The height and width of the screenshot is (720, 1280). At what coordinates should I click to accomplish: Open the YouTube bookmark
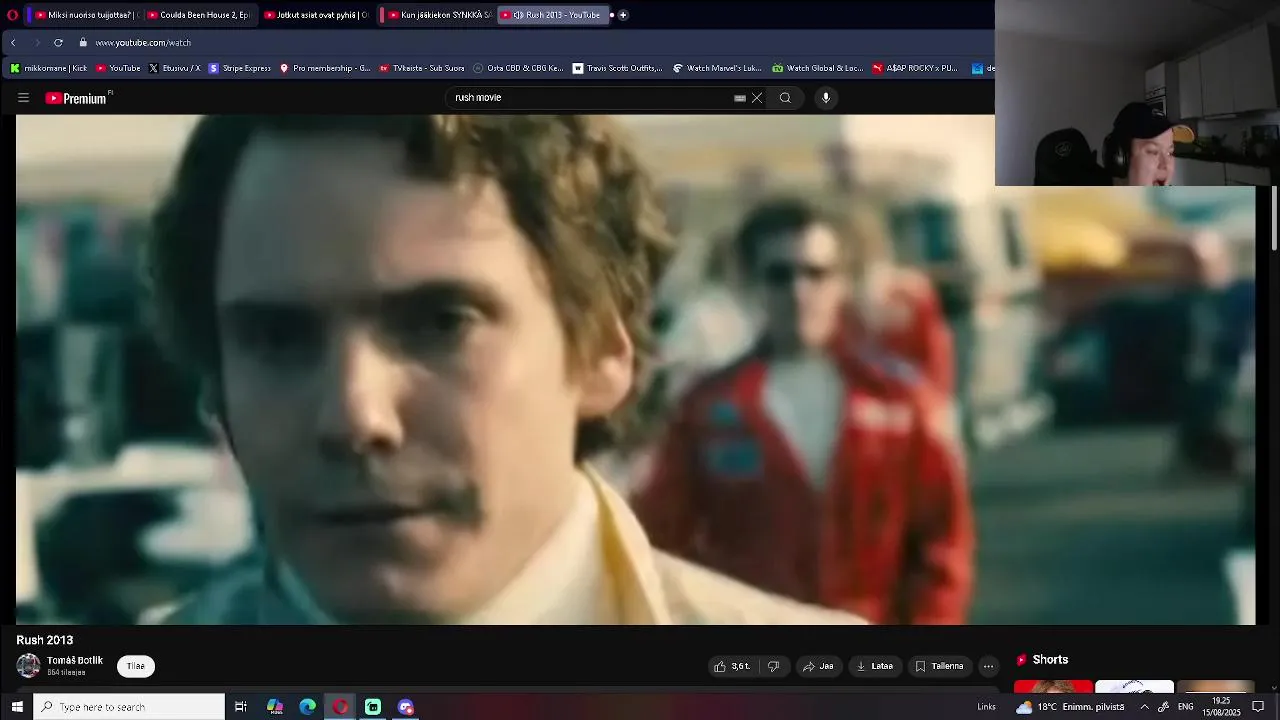tap(118, 68)
